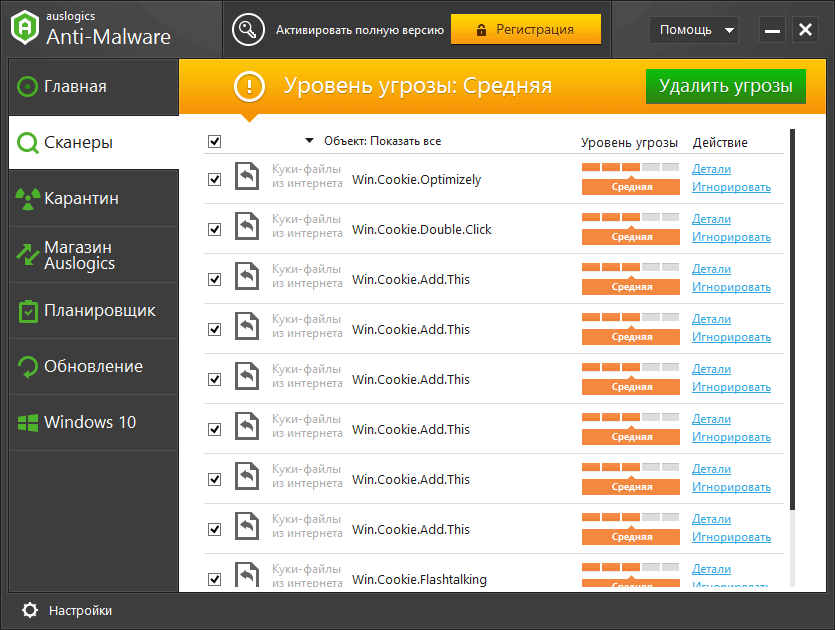This screenshot has height=630, width=835.
Task: Toggle the select-all checkbox in header
Action: coord(215,142)
